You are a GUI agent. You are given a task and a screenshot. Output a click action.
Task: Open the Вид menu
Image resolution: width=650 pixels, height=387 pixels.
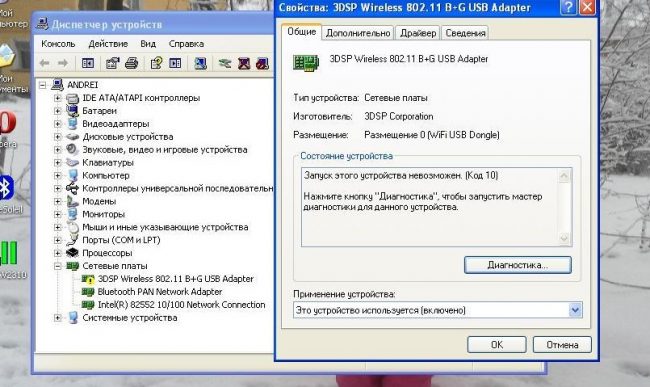tap(148, 44)
